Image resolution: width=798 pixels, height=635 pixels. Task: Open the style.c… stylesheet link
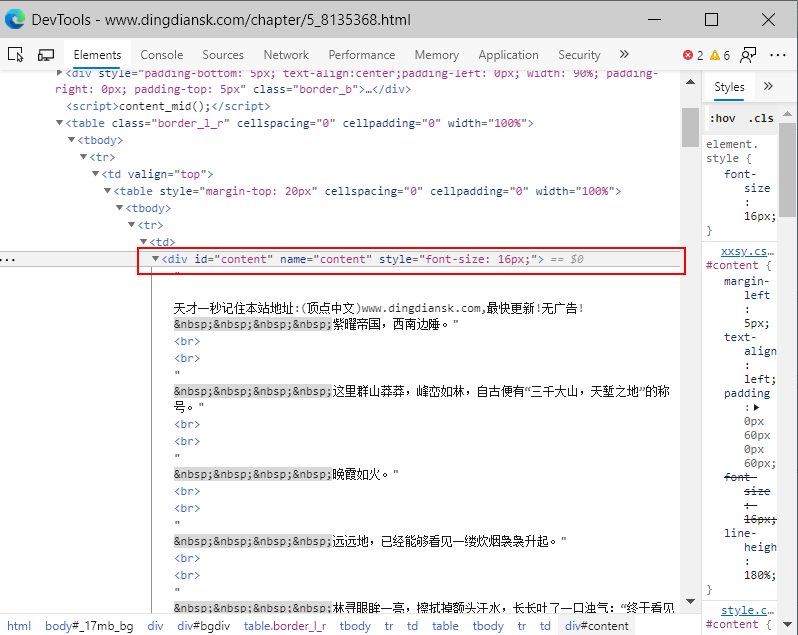click(747, 610)
